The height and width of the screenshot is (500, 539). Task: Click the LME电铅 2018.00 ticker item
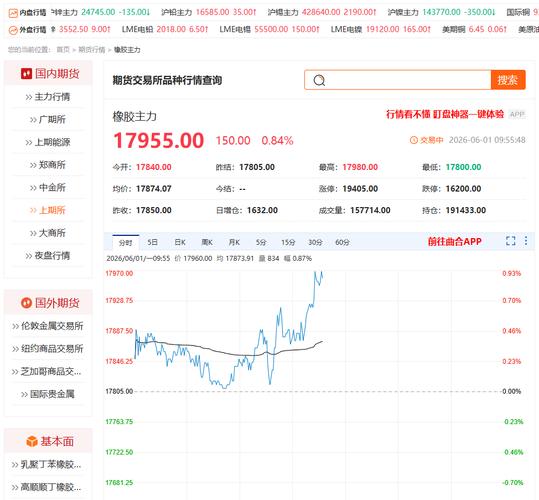(x=165, y=30)
